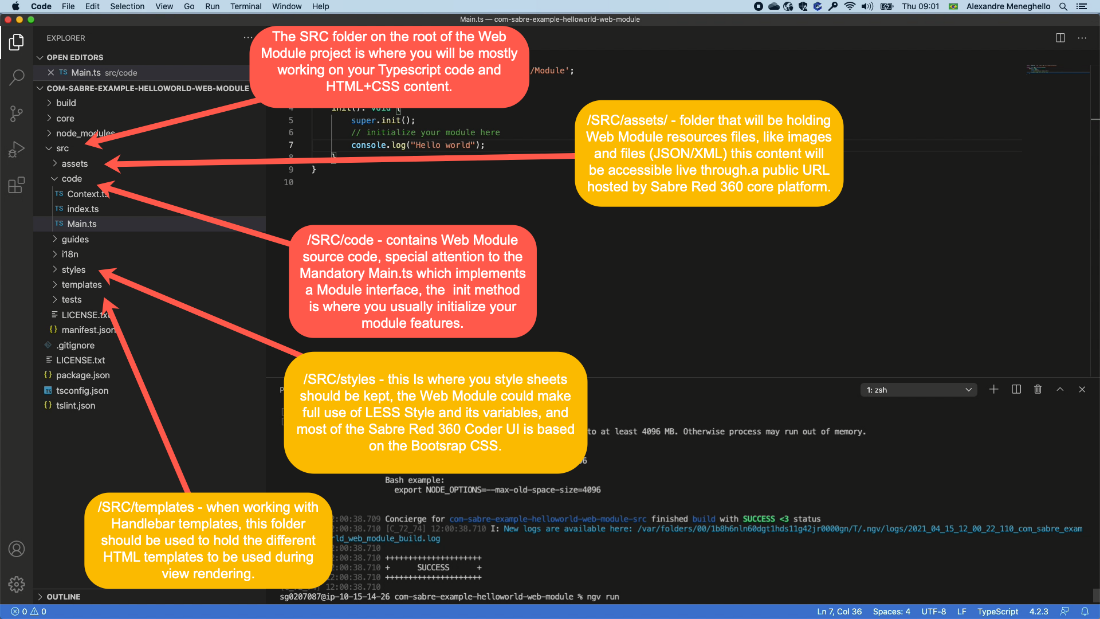Click the errors and warnings status indicator
Viewport: 1100px width, 619px height.
(x=29, y=611)
